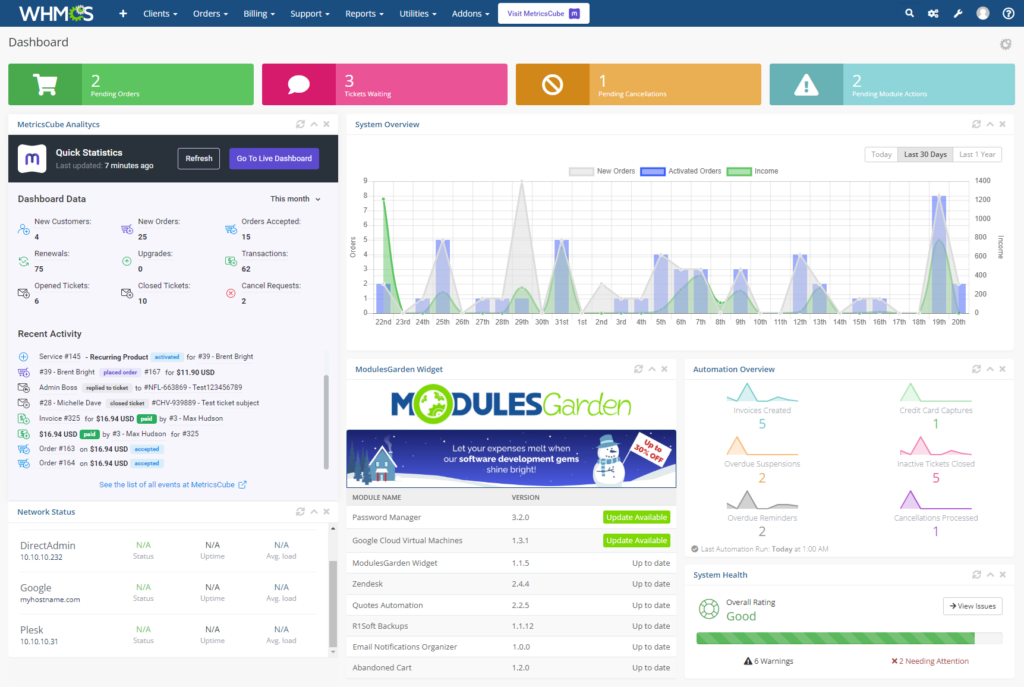The image size is (1024, 687).
Task: Collapse the Network Status widget
Action: click(x=314, y=512)
